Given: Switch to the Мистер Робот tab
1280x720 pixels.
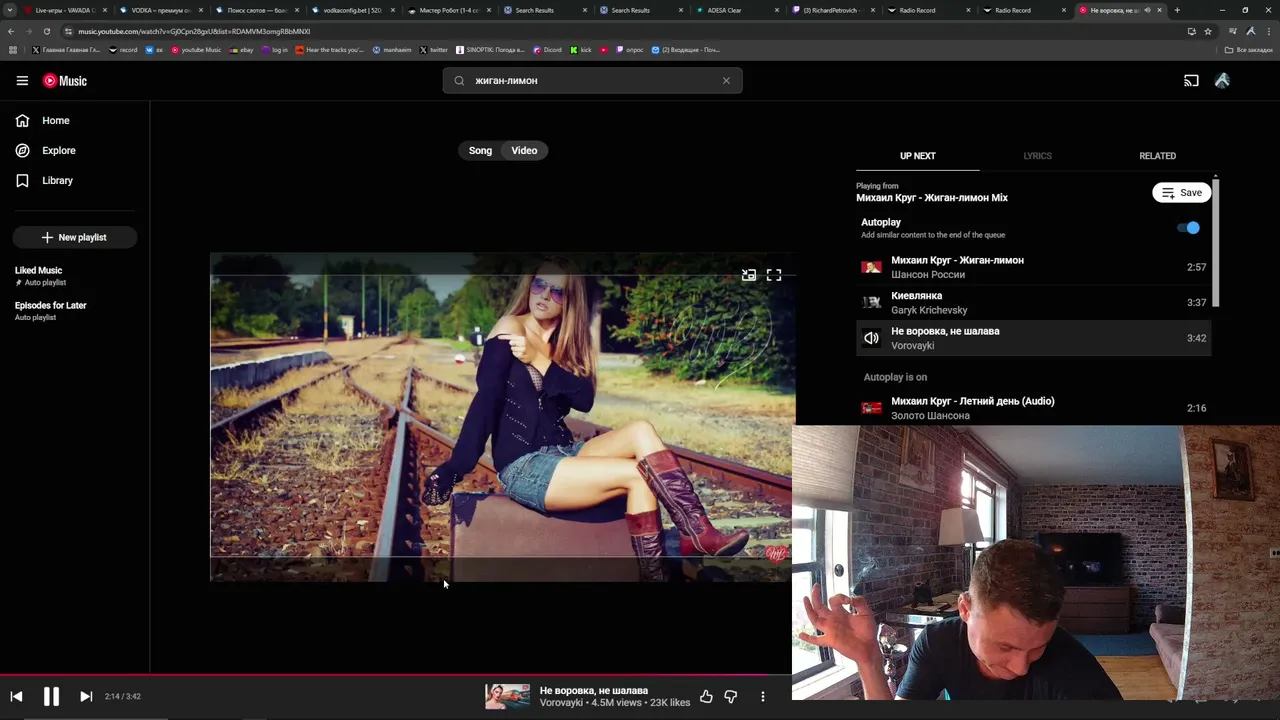Looking at the screenshot, I should click(447, 10).
